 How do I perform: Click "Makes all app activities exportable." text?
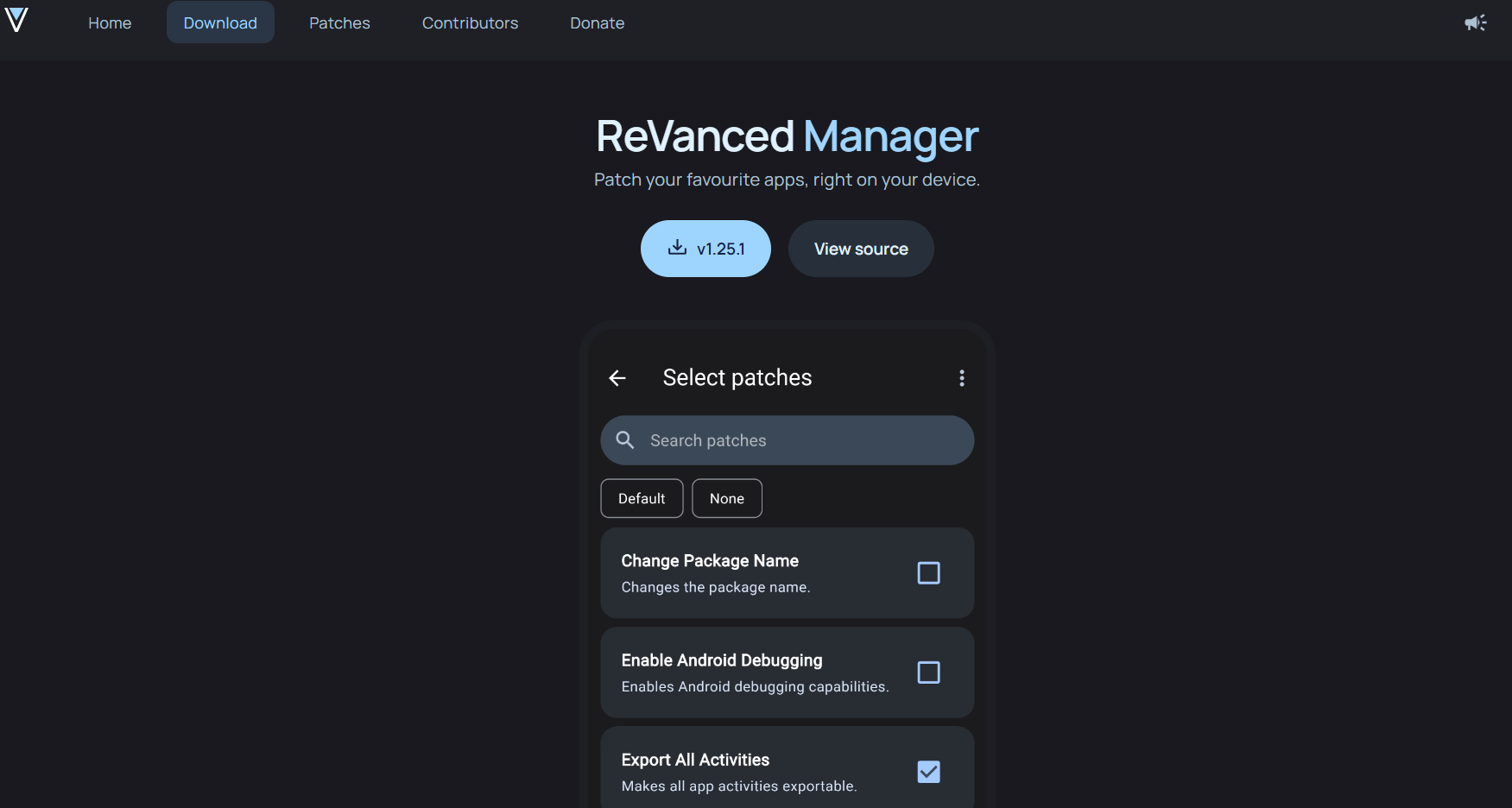click(x=739, y=786)
